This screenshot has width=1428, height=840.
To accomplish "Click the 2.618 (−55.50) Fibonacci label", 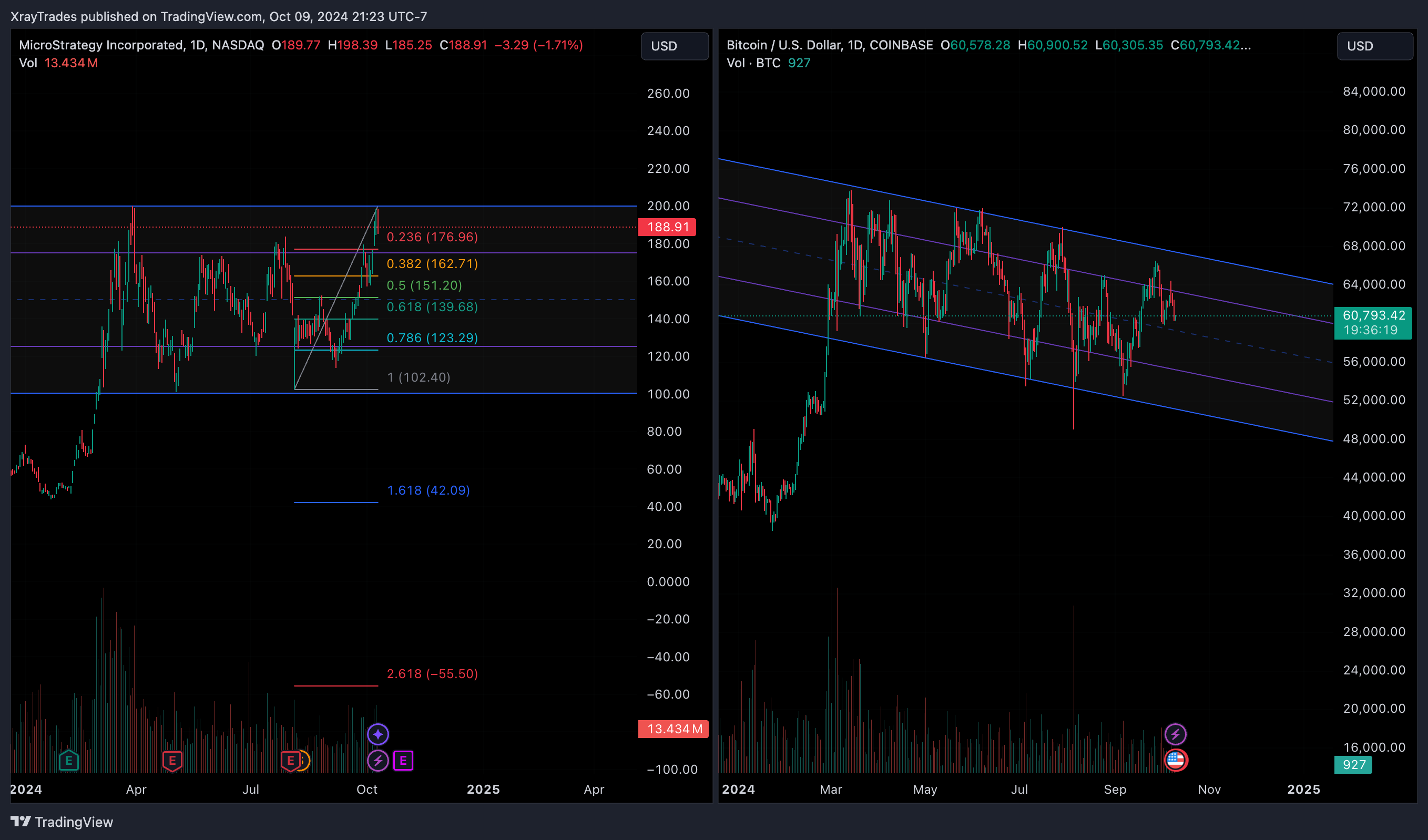I will pos(432,673).
